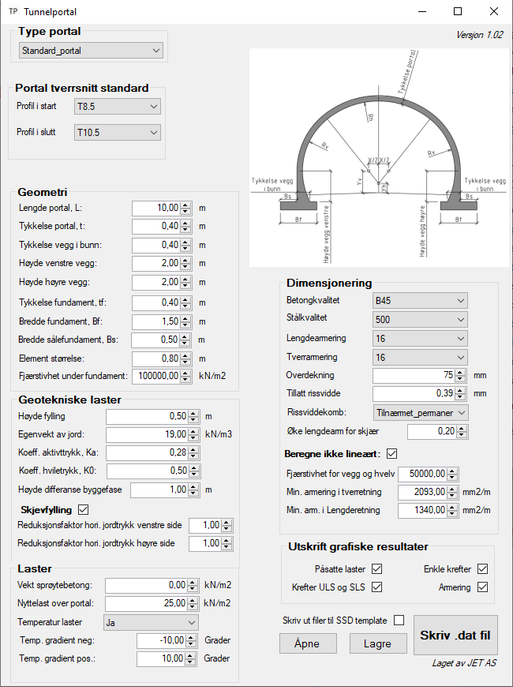Close the Tunnelportal window
The width and height of the screenshot is (513, 687).
[x=494, y=11]
